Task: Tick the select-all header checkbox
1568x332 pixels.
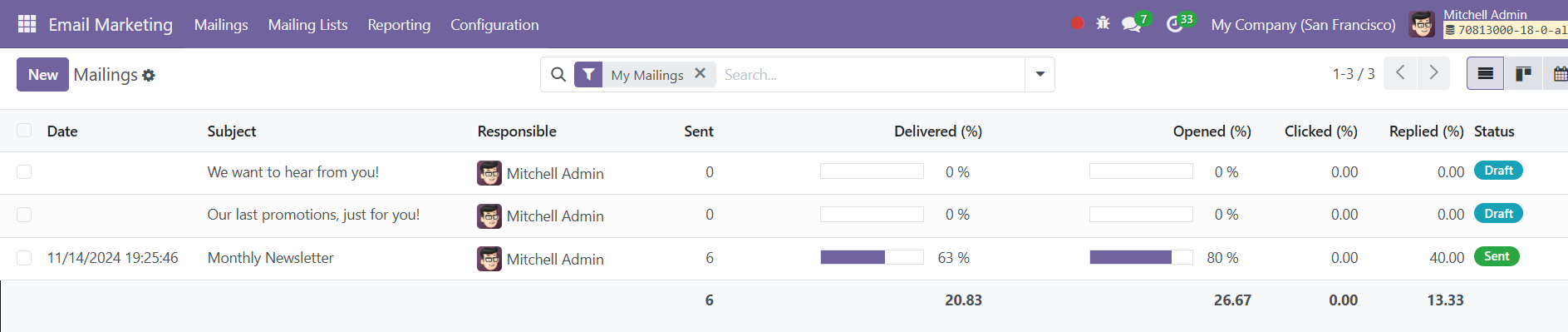Action: [24, 131]
